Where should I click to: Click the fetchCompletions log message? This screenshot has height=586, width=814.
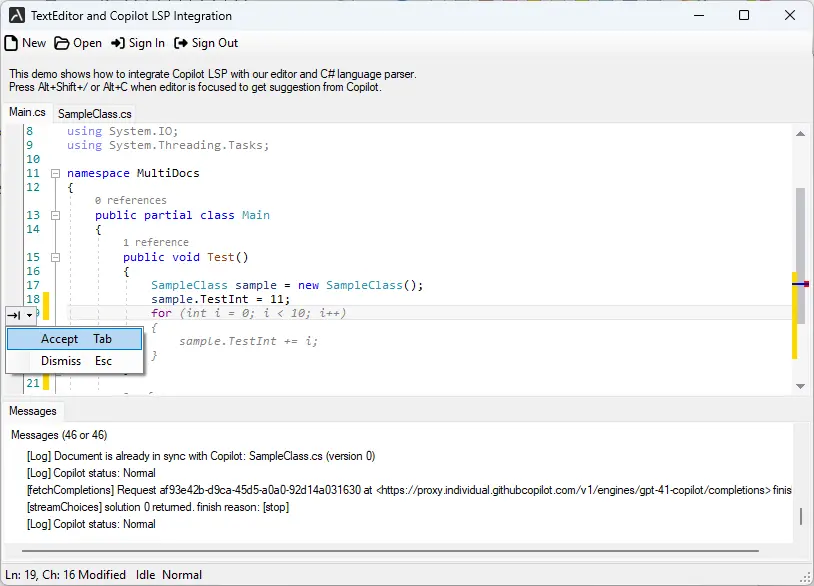[x=409, y=490]
